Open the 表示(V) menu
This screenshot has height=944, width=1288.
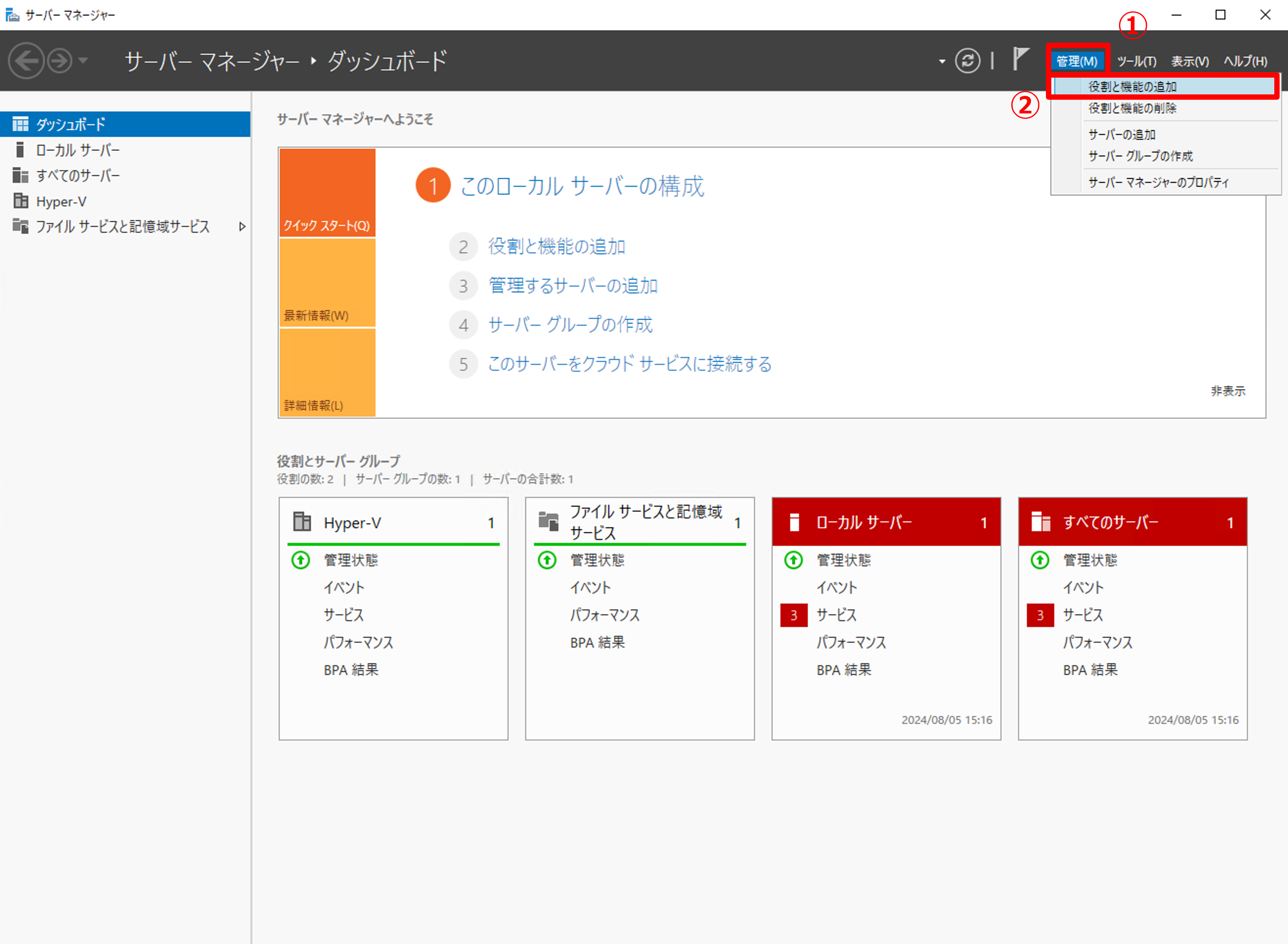[x=1190, y=61]
